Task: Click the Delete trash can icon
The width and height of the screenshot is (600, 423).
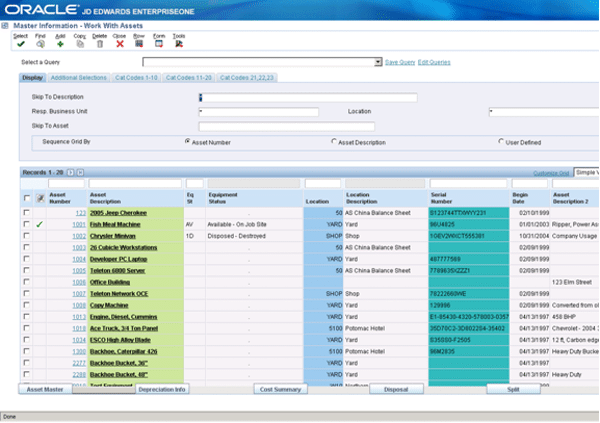Action: (100, 44)
